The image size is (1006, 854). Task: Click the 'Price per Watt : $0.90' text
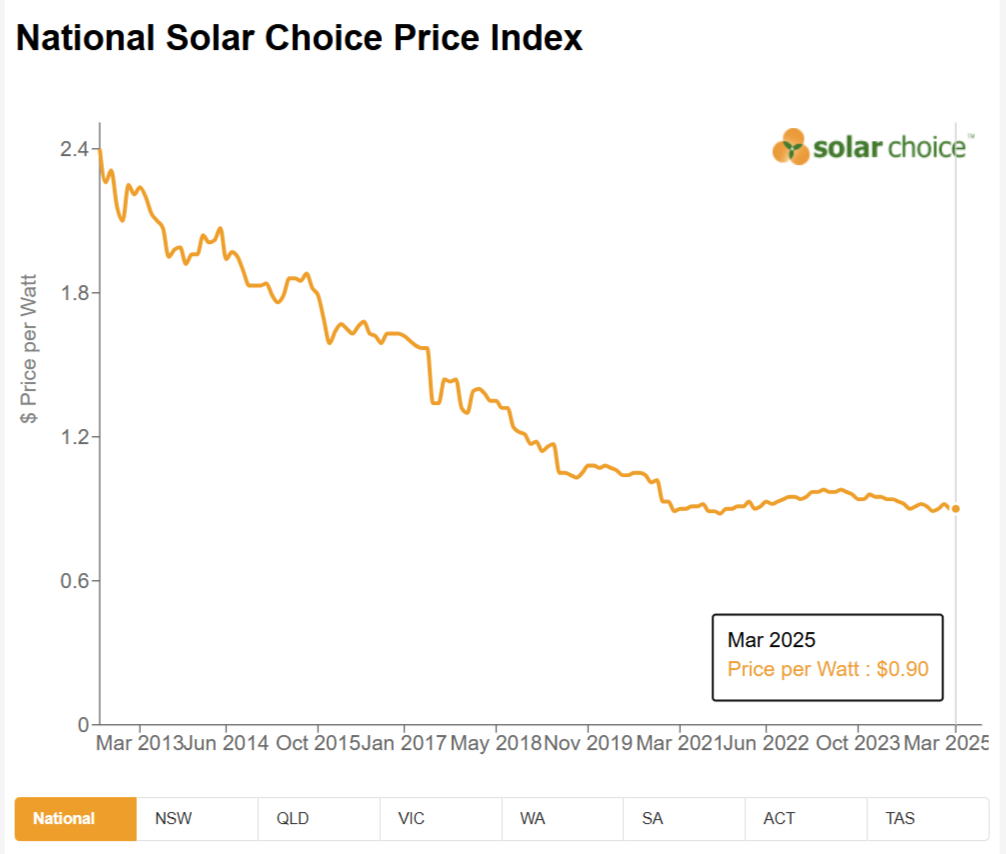tap(827, 668)
